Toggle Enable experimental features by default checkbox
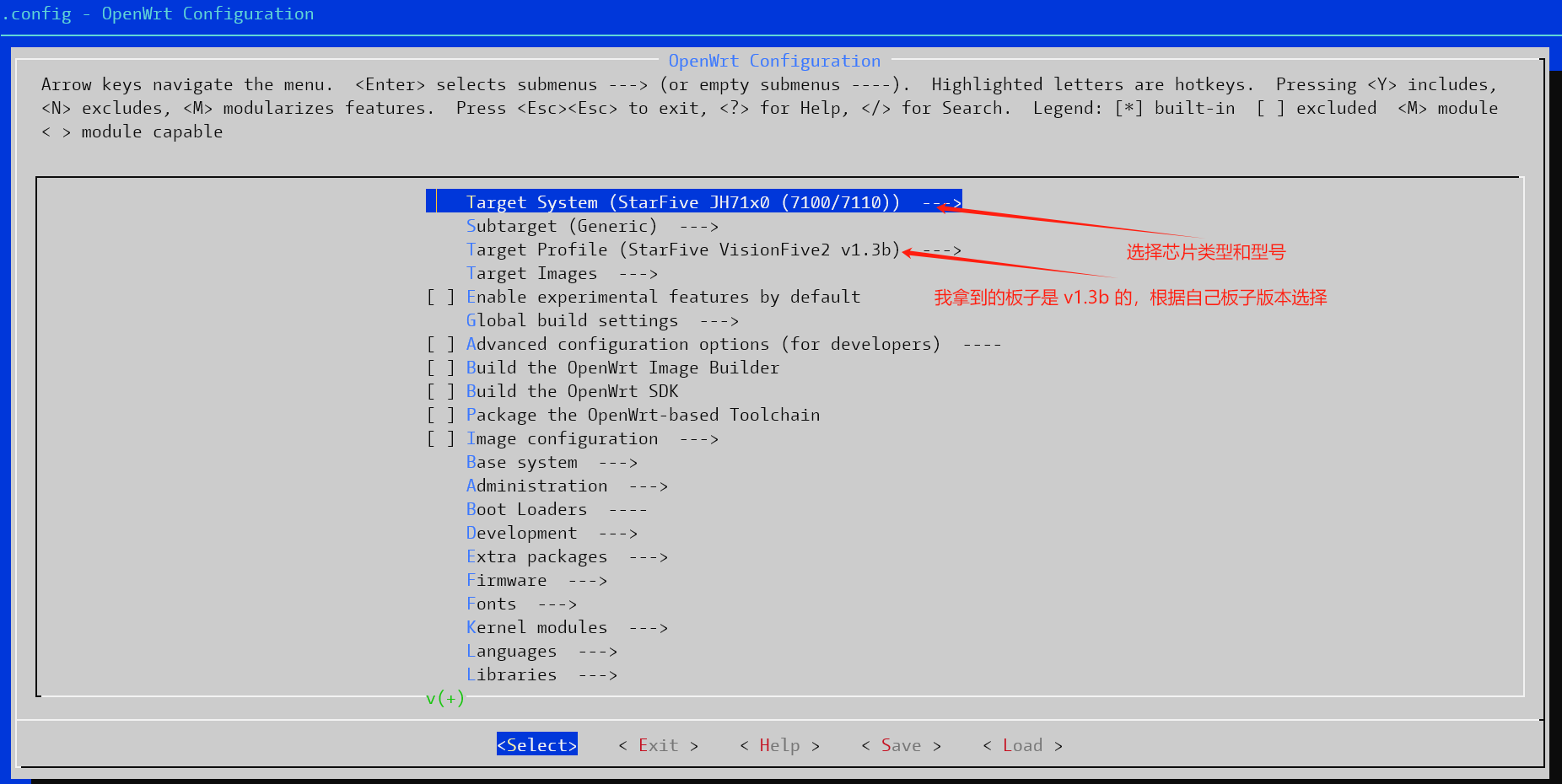Screen dimensions: 1562x784 coord(441,297)
